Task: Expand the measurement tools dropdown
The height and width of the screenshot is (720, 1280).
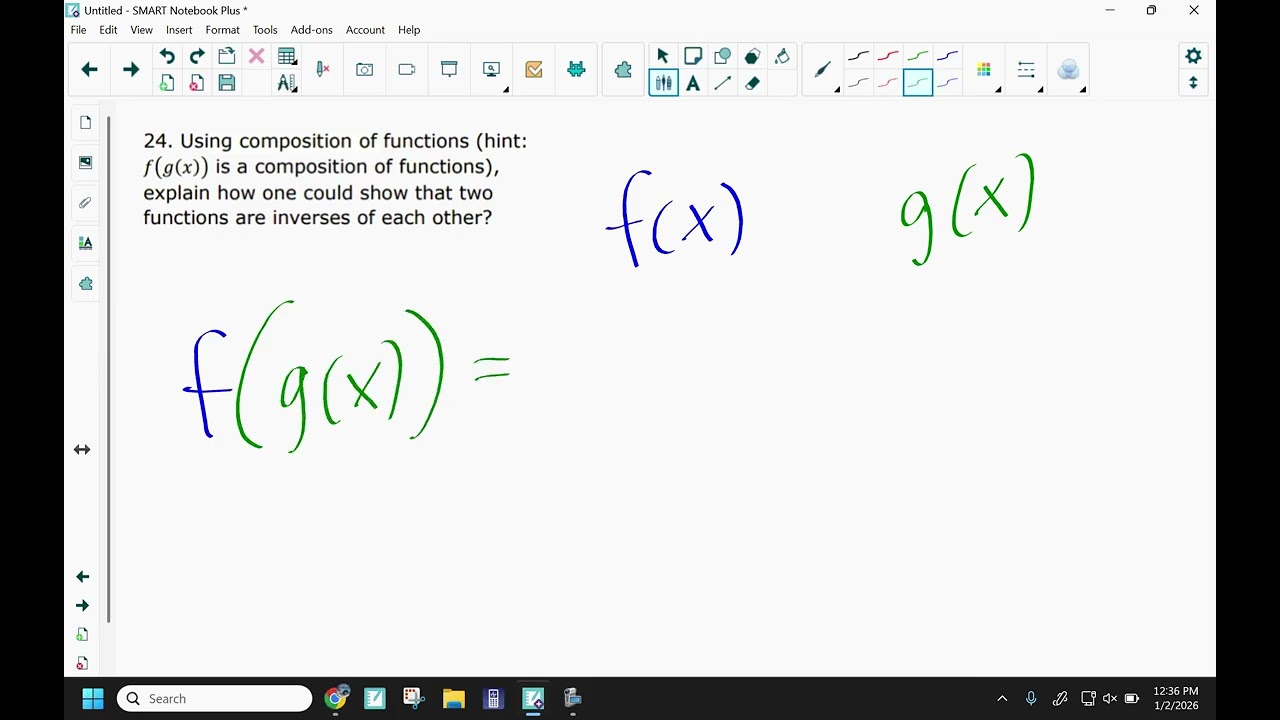Action: pyautogui.click(x=287, y=83)
